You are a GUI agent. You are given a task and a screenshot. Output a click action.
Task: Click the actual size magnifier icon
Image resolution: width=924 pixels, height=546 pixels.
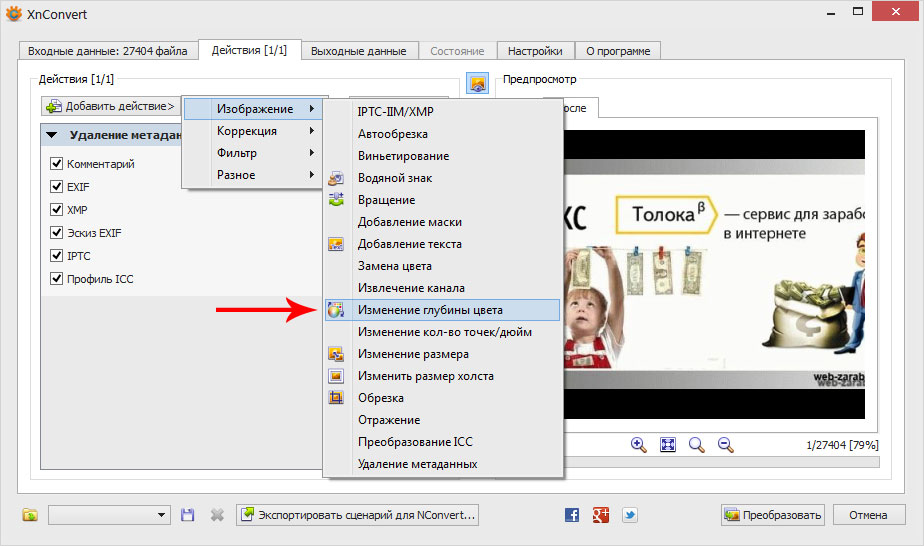(x=697, y=445)
